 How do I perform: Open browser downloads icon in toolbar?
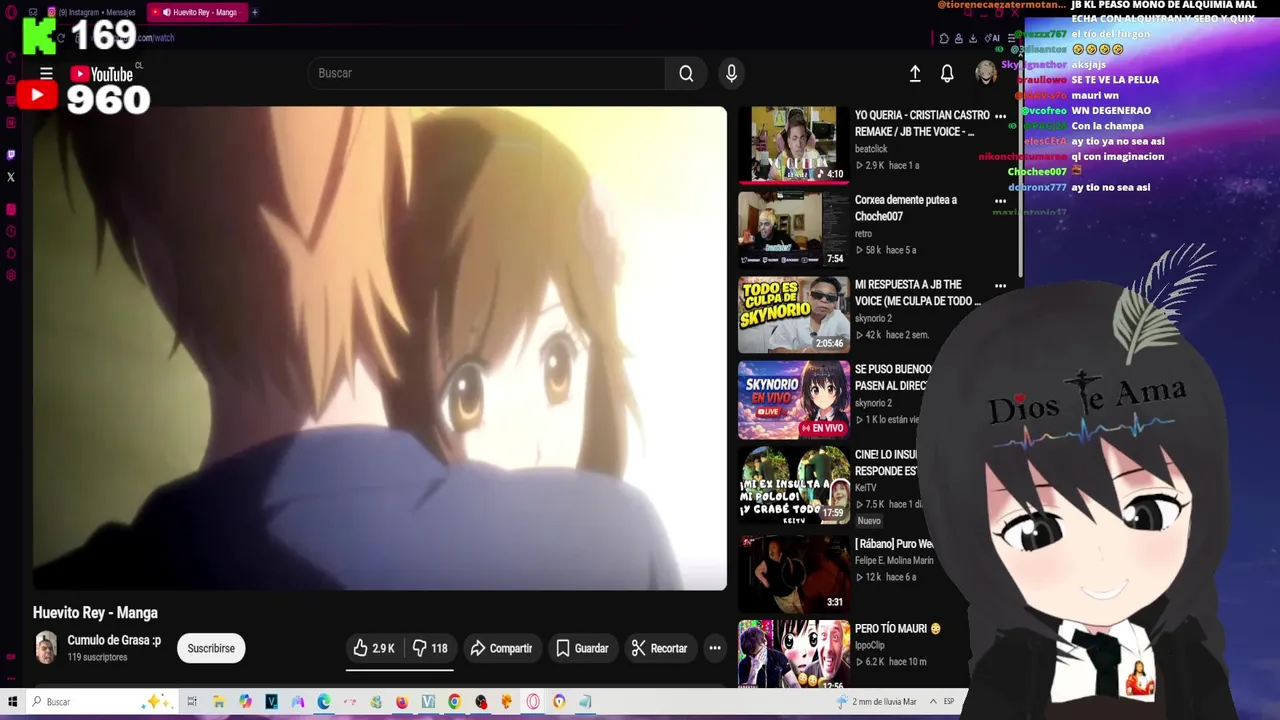coord(973,38)
